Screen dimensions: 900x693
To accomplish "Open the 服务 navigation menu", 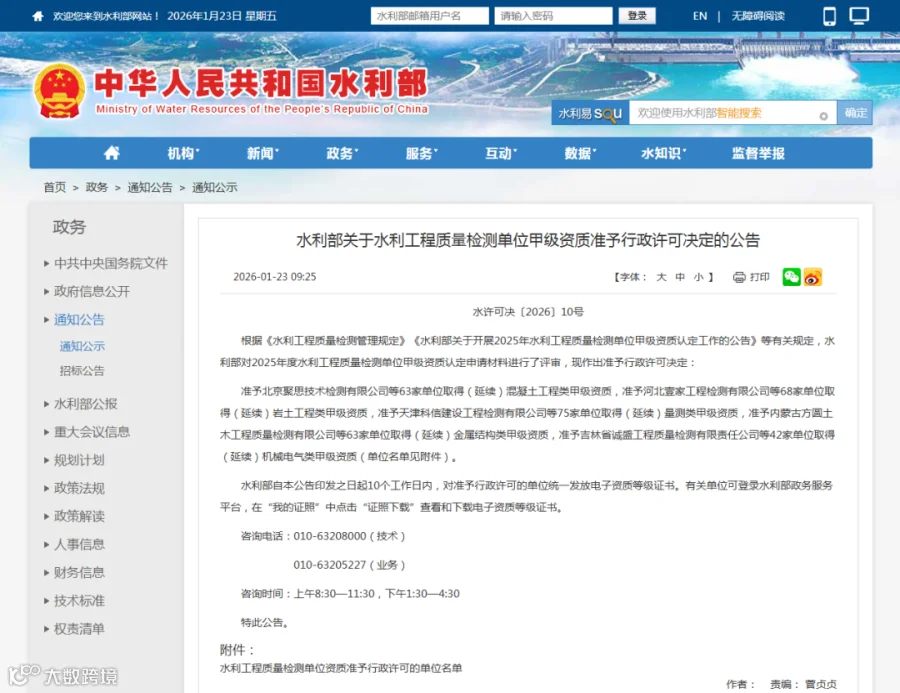I will pos(421,153).
